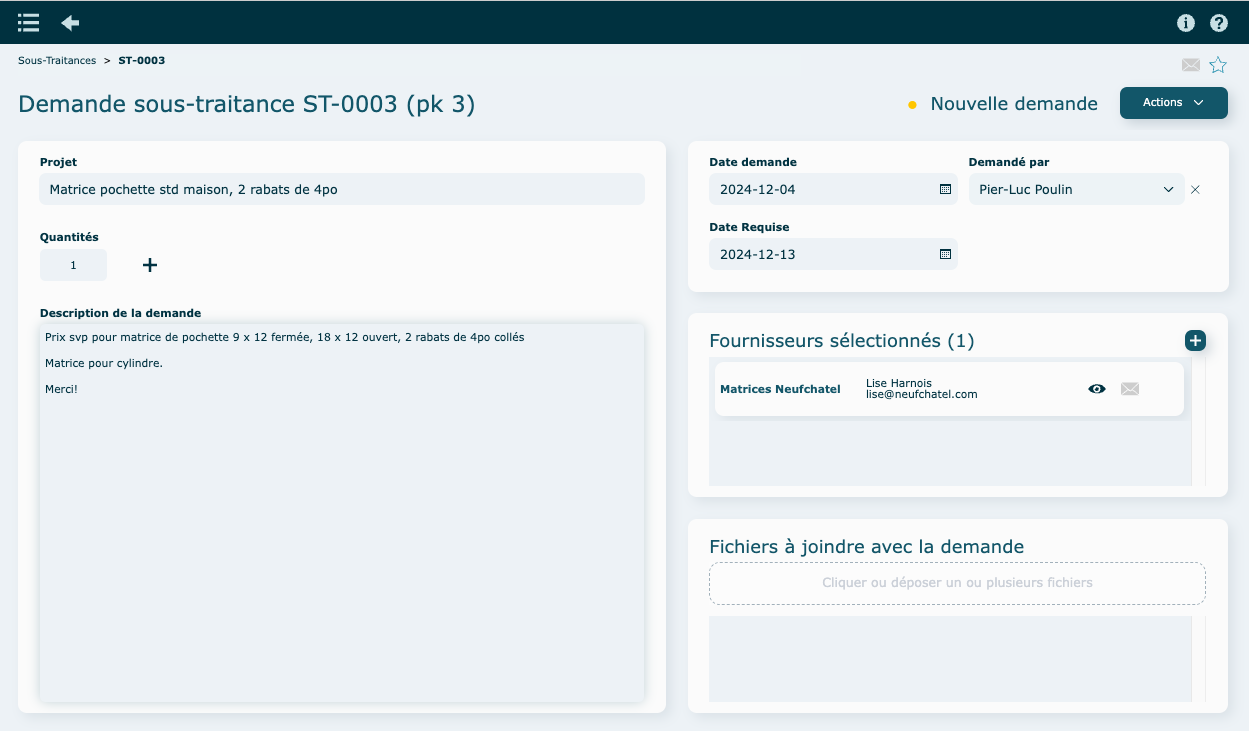Go to Sous-Traitances breadcrumb
Image resolution: width=1249 pixels, height=731 pixels.
coord(57,61)
